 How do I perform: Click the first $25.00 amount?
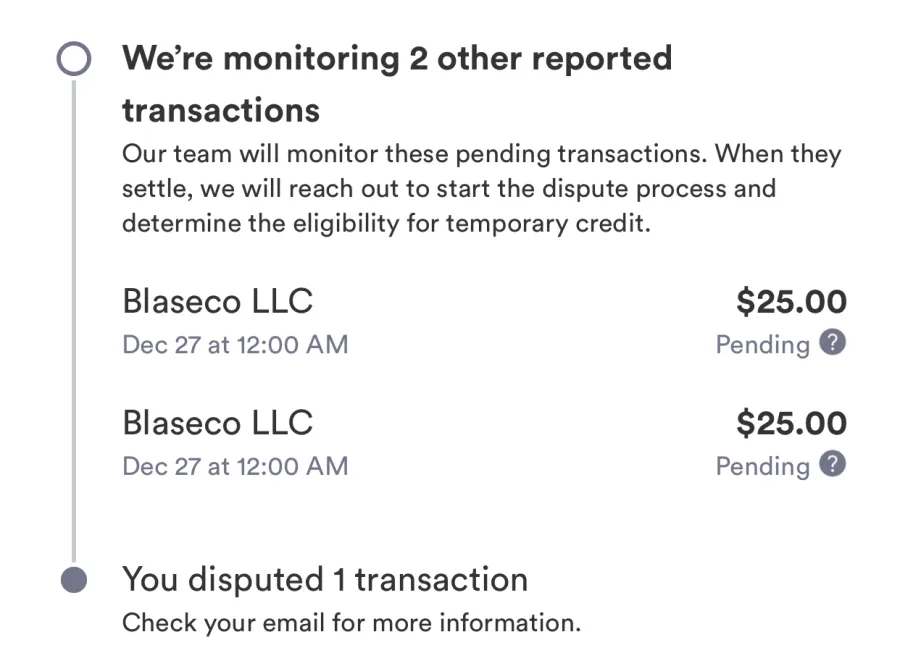792,301
